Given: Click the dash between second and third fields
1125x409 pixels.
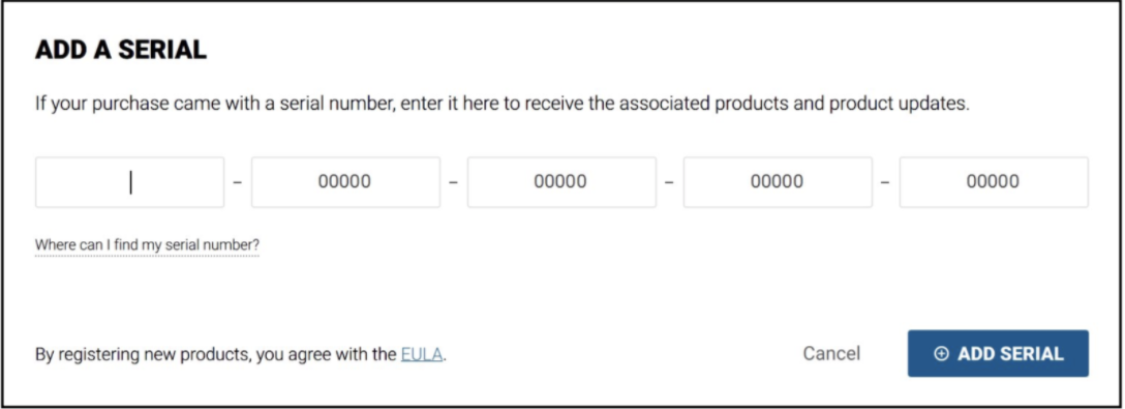Looking at the screenshot, I should pos(453,183).
